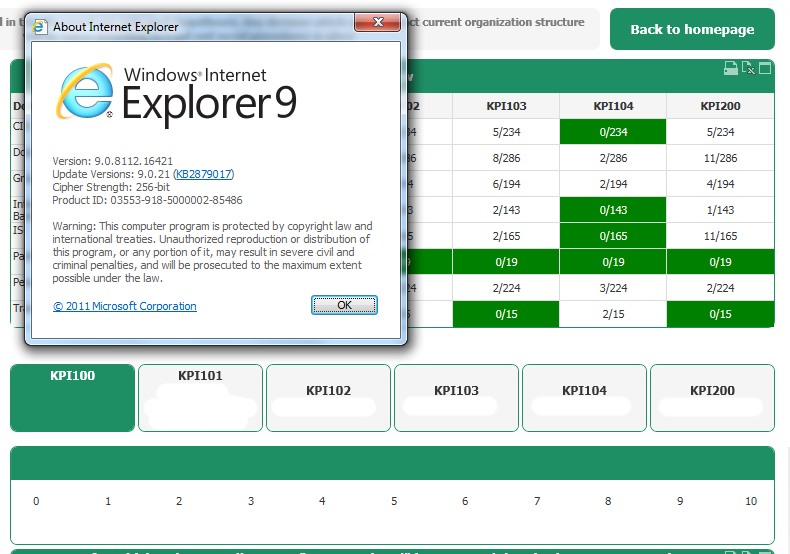Go back to homepage
Screen dimensions: 790x554
[x=692, y=29]
